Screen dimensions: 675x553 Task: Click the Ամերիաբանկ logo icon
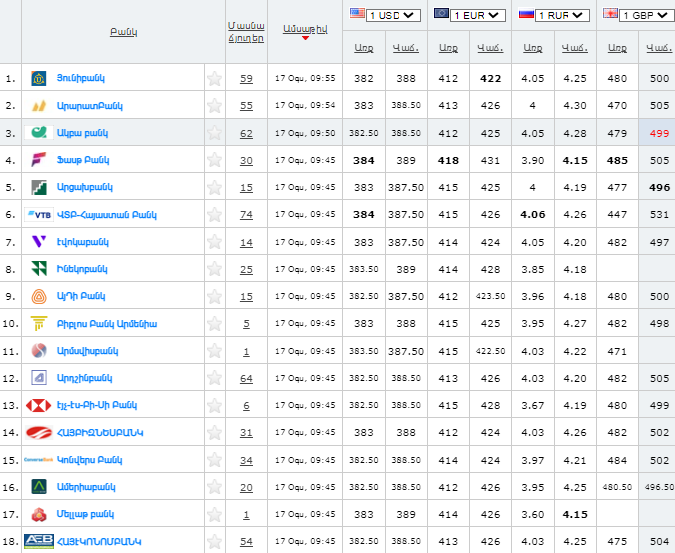click(x=39, y=487)
